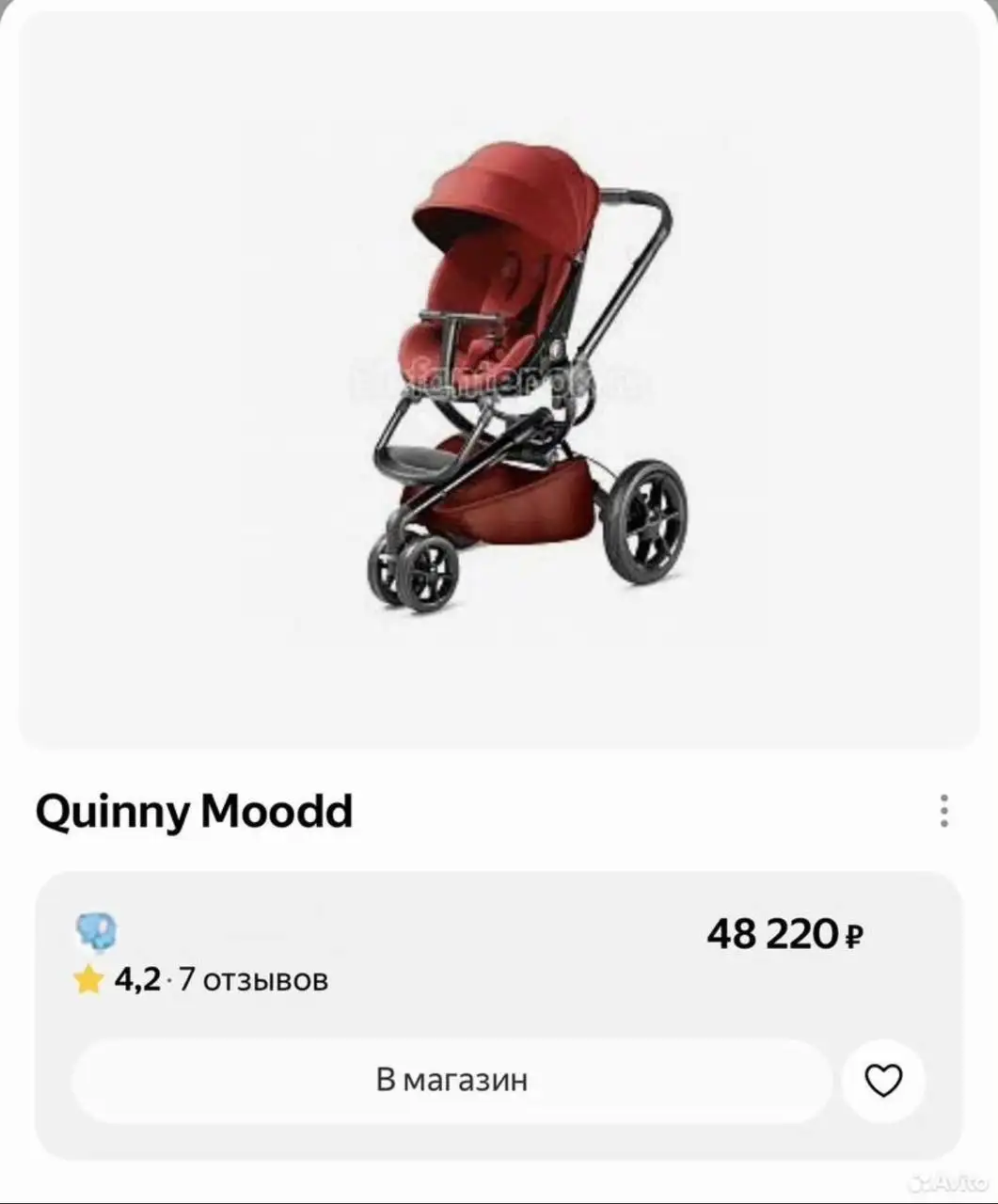Screen dimensions: 998x1204
Task: Click the stroller's front double wheels
Action: click(x=414, y=569)
